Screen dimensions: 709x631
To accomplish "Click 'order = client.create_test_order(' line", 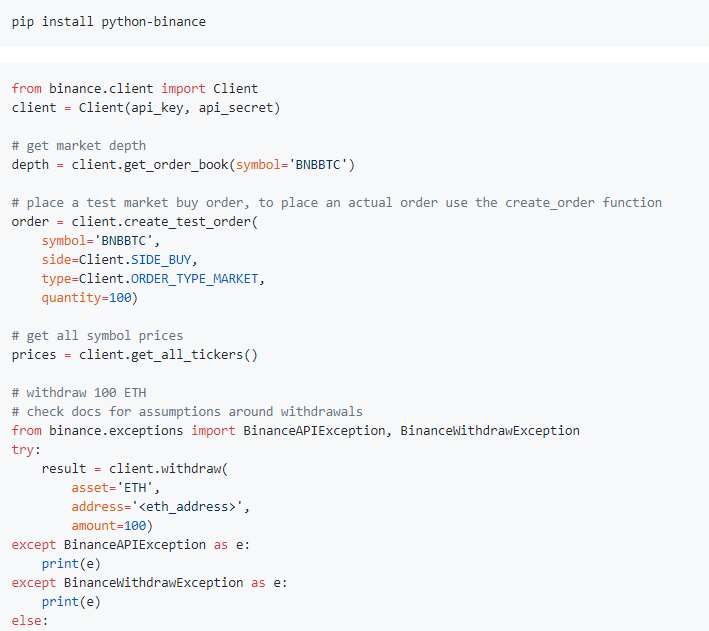I will [135, 222].
